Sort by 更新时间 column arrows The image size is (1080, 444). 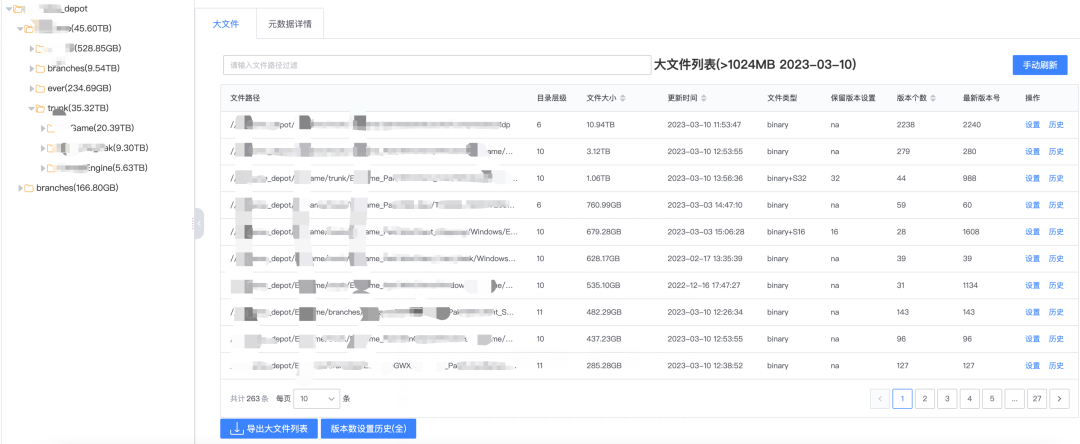click(x=703, y=98)
